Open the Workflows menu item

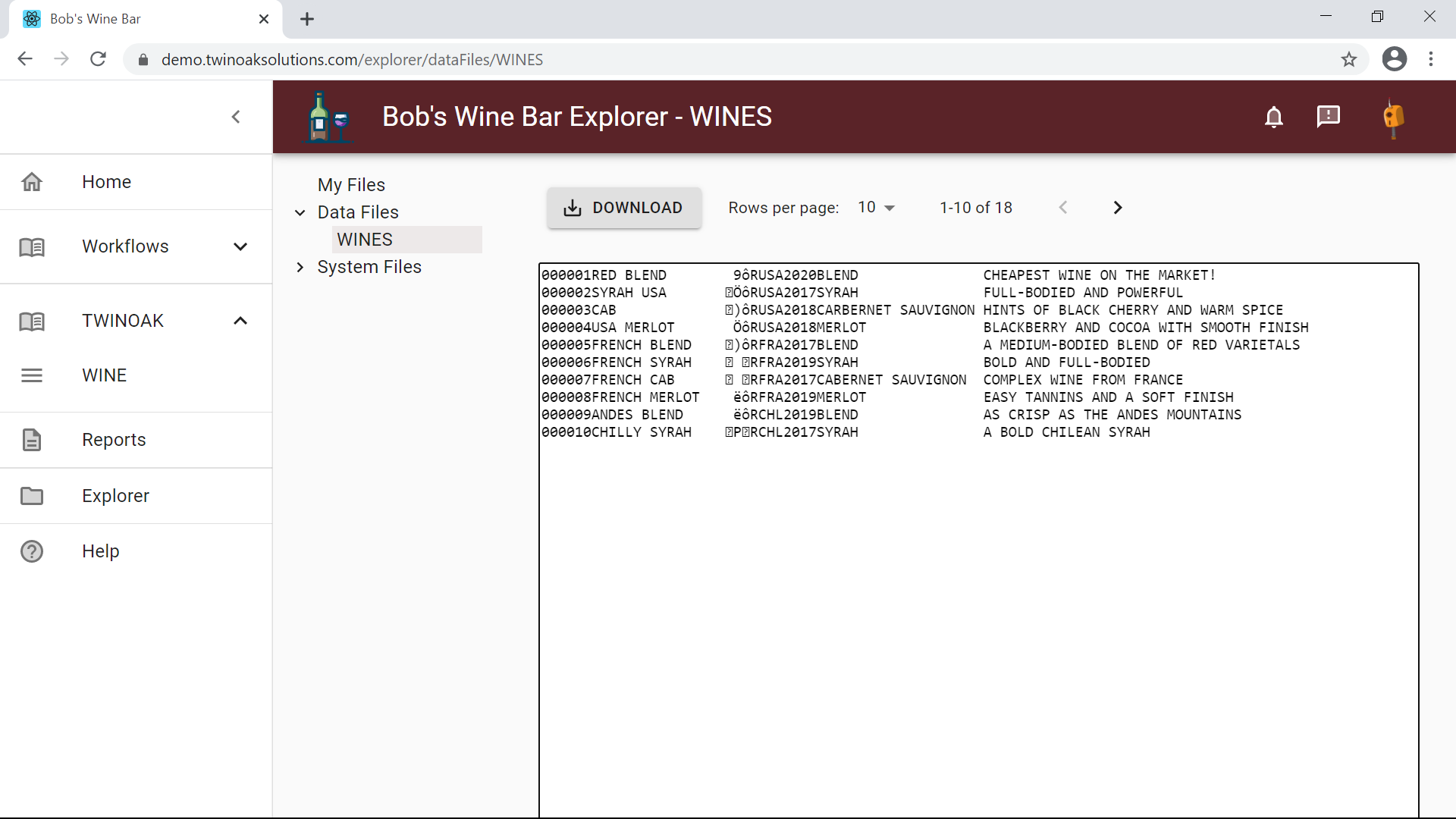pos(136,246)
